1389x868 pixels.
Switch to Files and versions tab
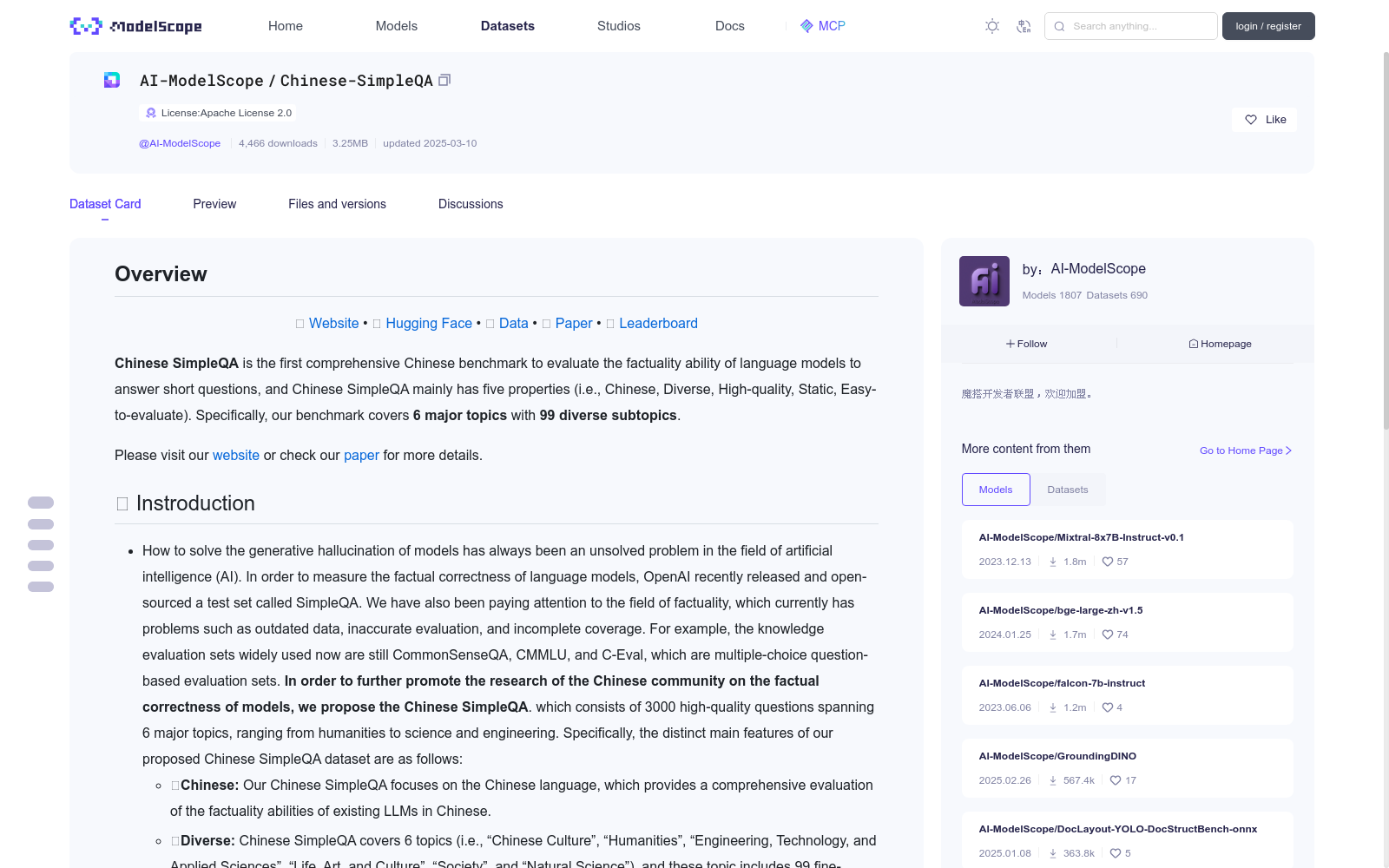337,204
